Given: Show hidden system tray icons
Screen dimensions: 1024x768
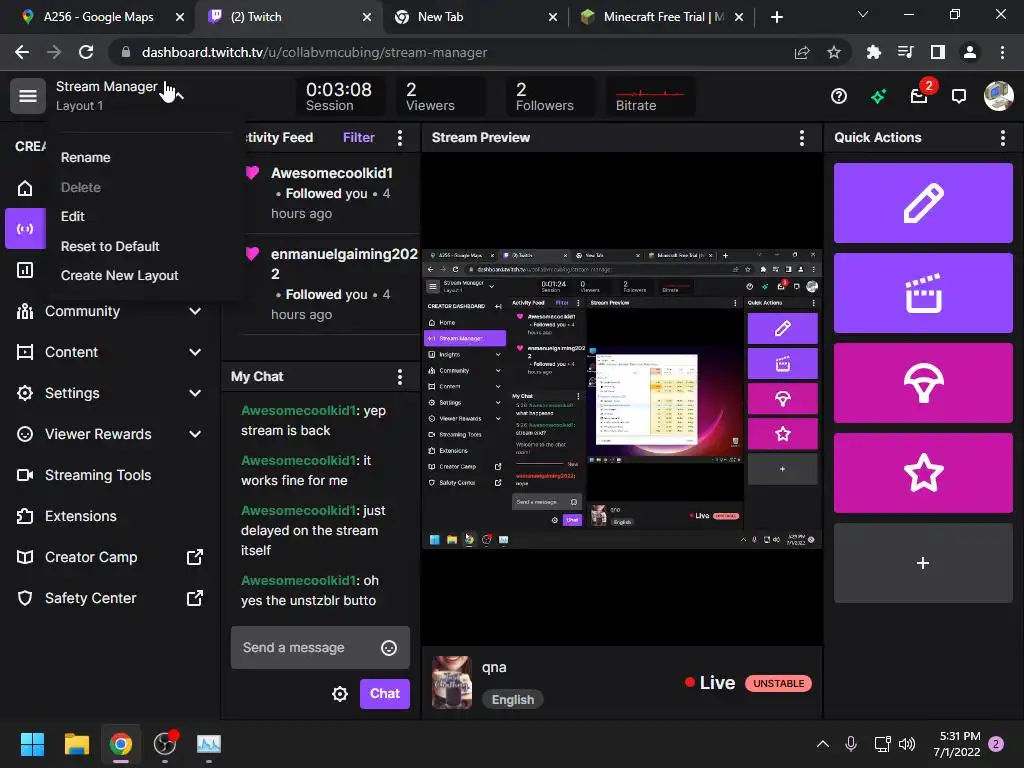Looking at the screenshot, I should 823,744.
